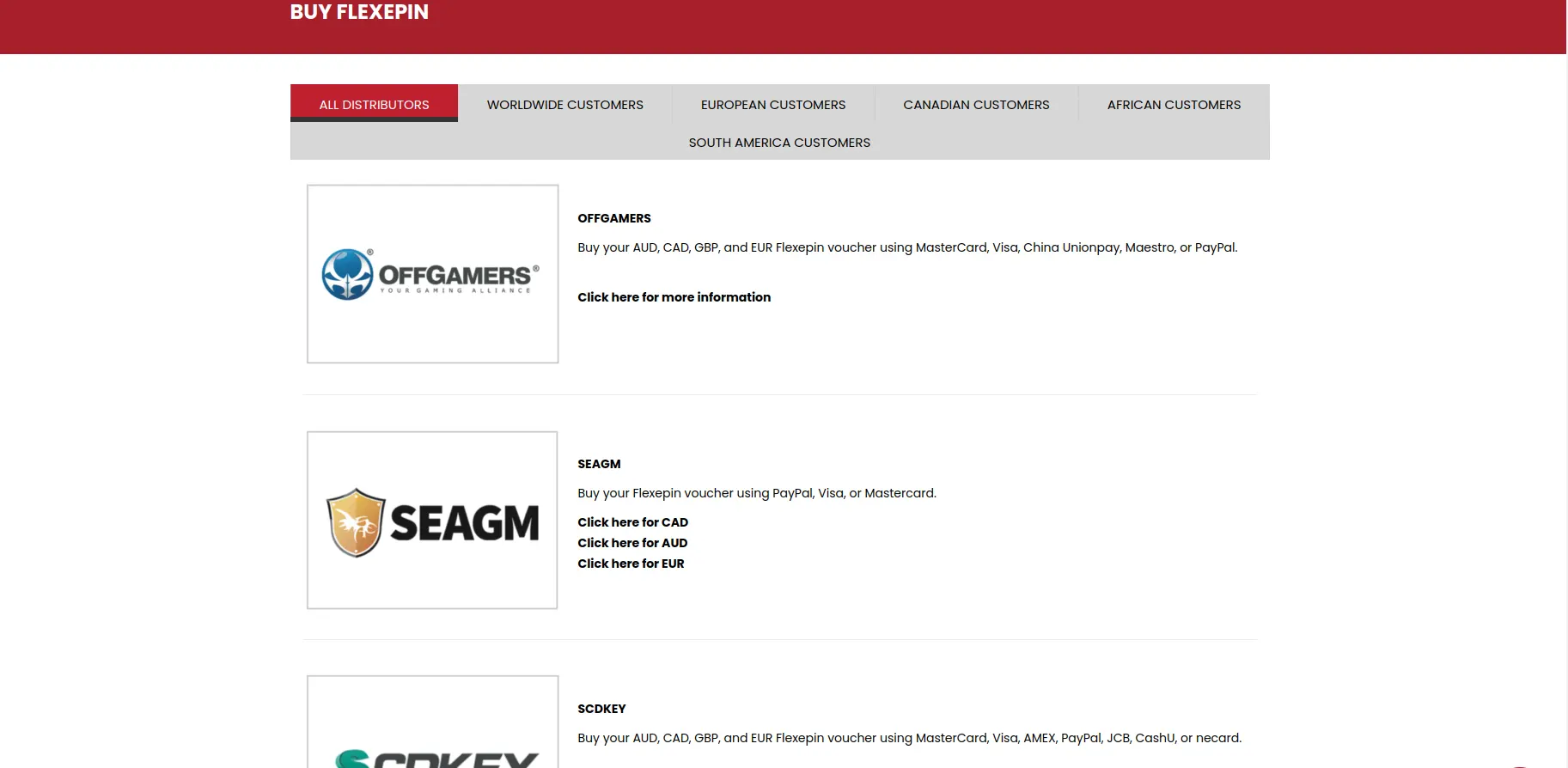
Task: Click the OFFGAMERS heading text
Action: 614,218
